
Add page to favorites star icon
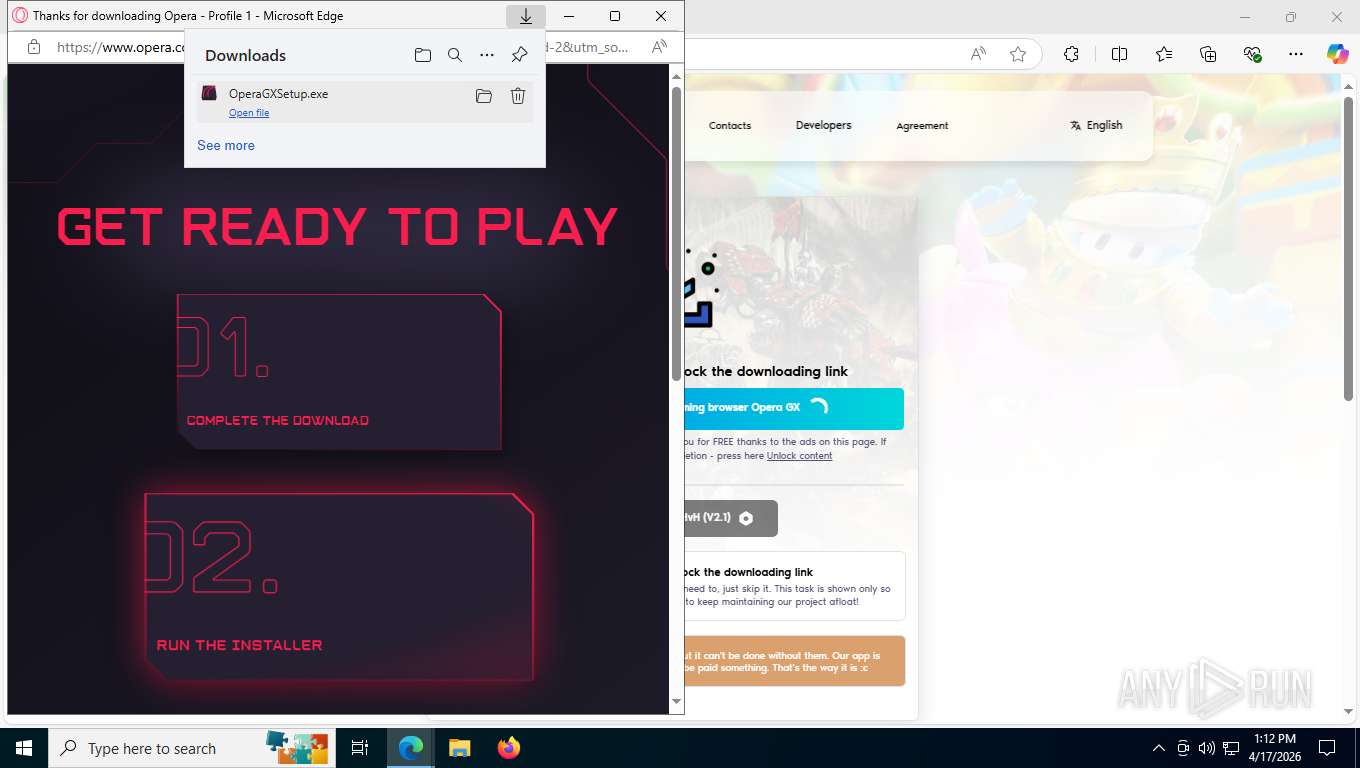pyautogui.click(x=1018, y=54)
